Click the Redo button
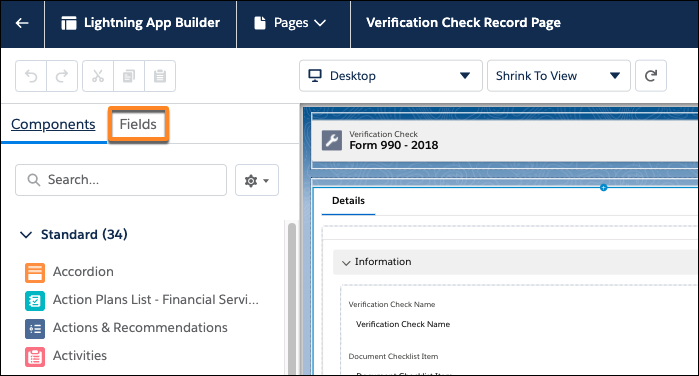This screenshot has width=699, height=376. (62, 76)
